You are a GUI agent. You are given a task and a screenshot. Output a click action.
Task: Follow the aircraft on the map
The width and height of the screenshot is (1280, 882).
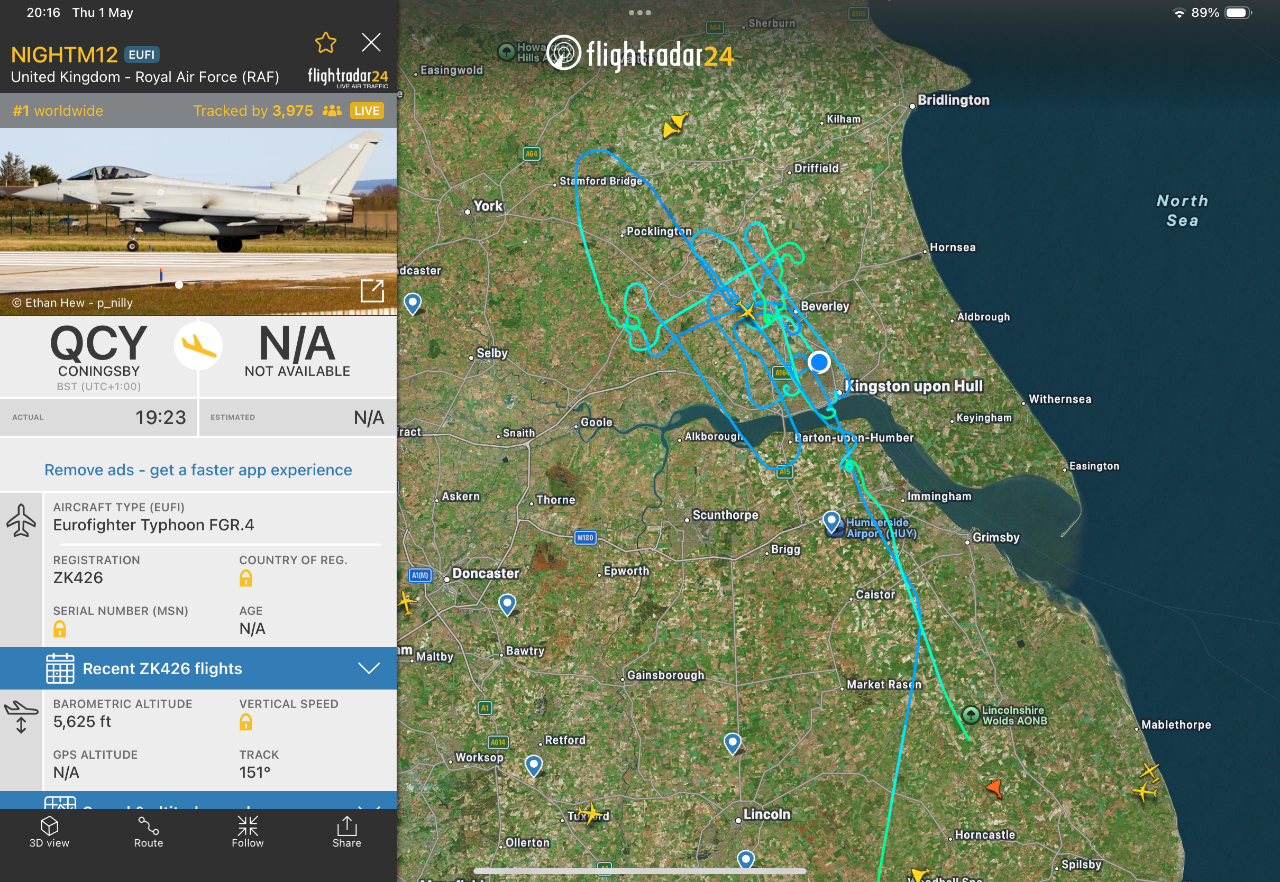tap(248, 831)
